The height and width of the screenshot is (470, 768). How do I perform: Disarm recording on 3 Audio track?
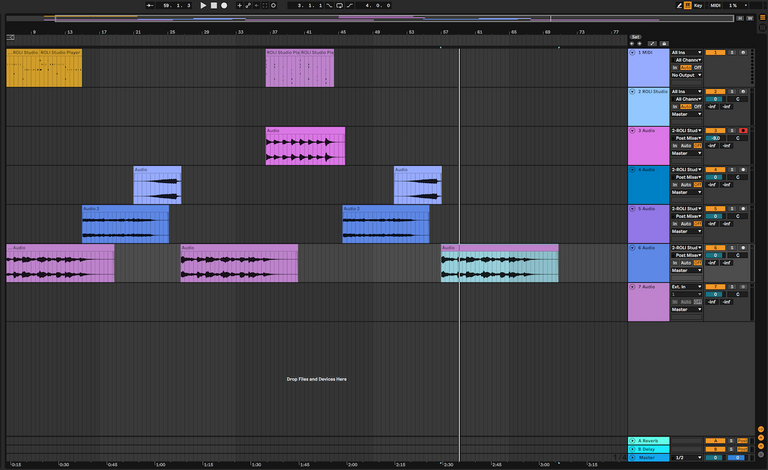click(x=743, y=131)
